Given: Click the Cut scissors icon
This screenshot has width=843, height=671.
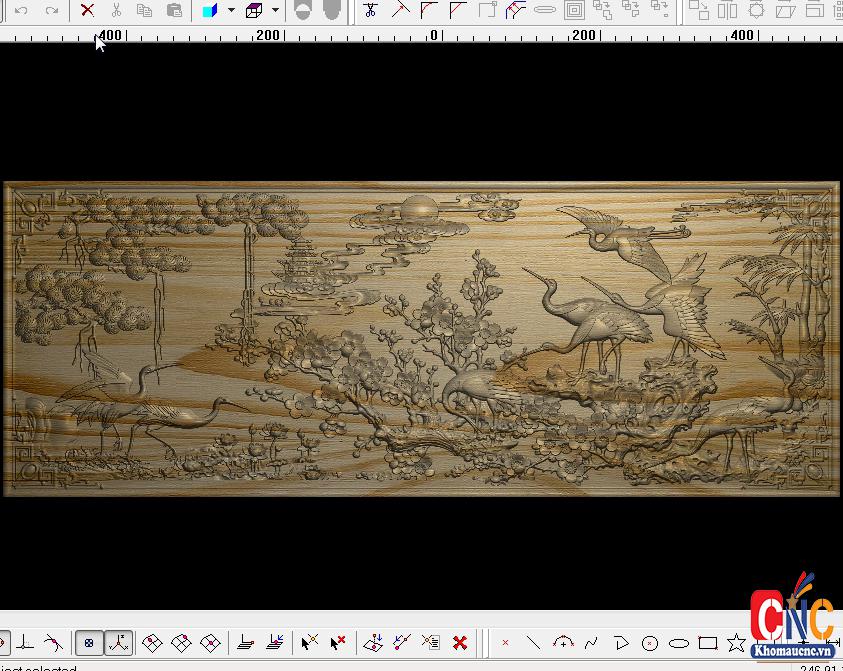Looking at the screenshot, I should point(116,10).
